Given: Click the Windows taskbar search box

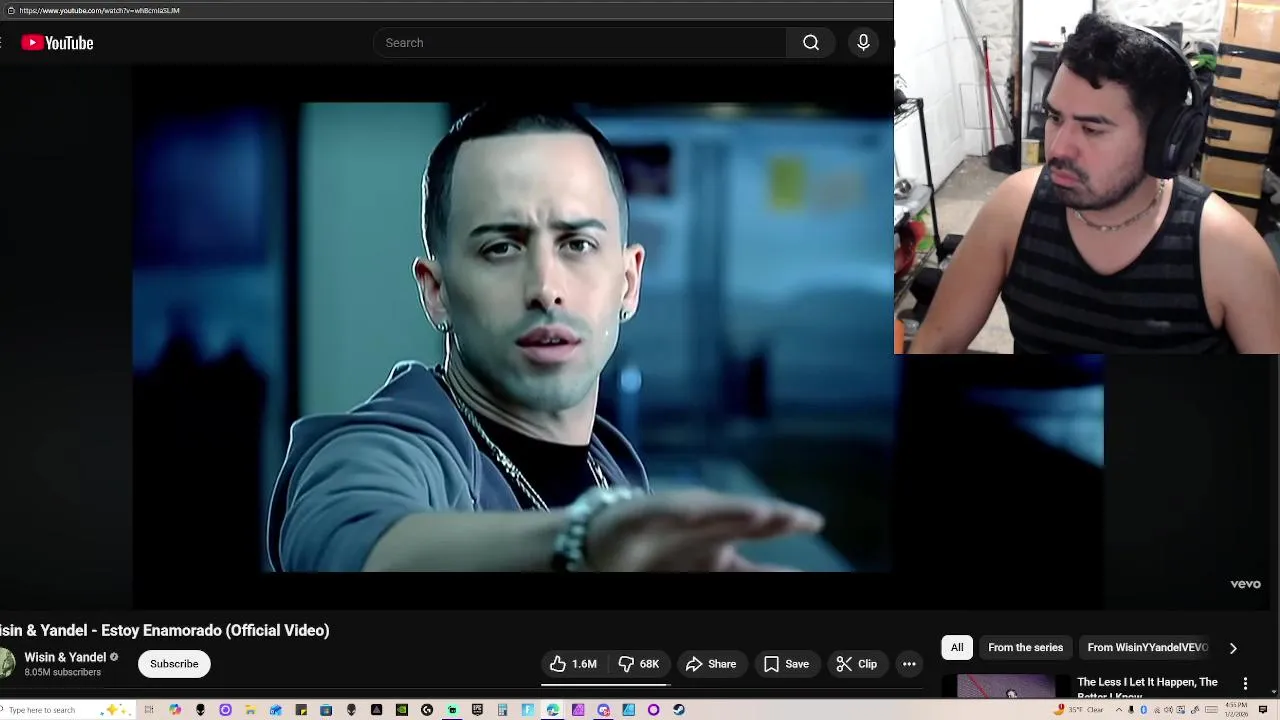Looking at the screenshot, I should coord(65,710).
